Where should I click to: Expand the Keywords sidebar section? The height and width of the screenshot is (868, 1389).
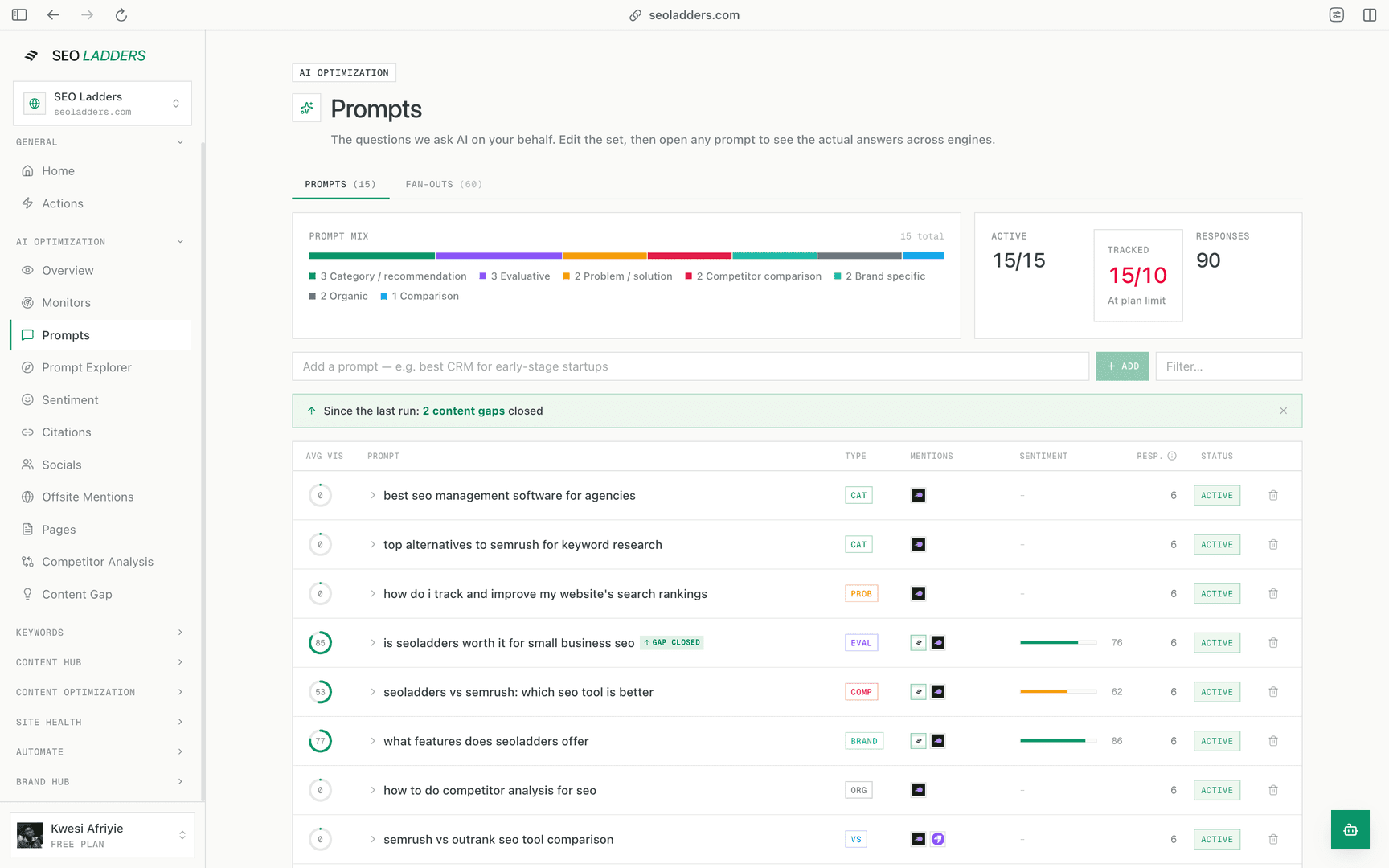tap(100, 633)
